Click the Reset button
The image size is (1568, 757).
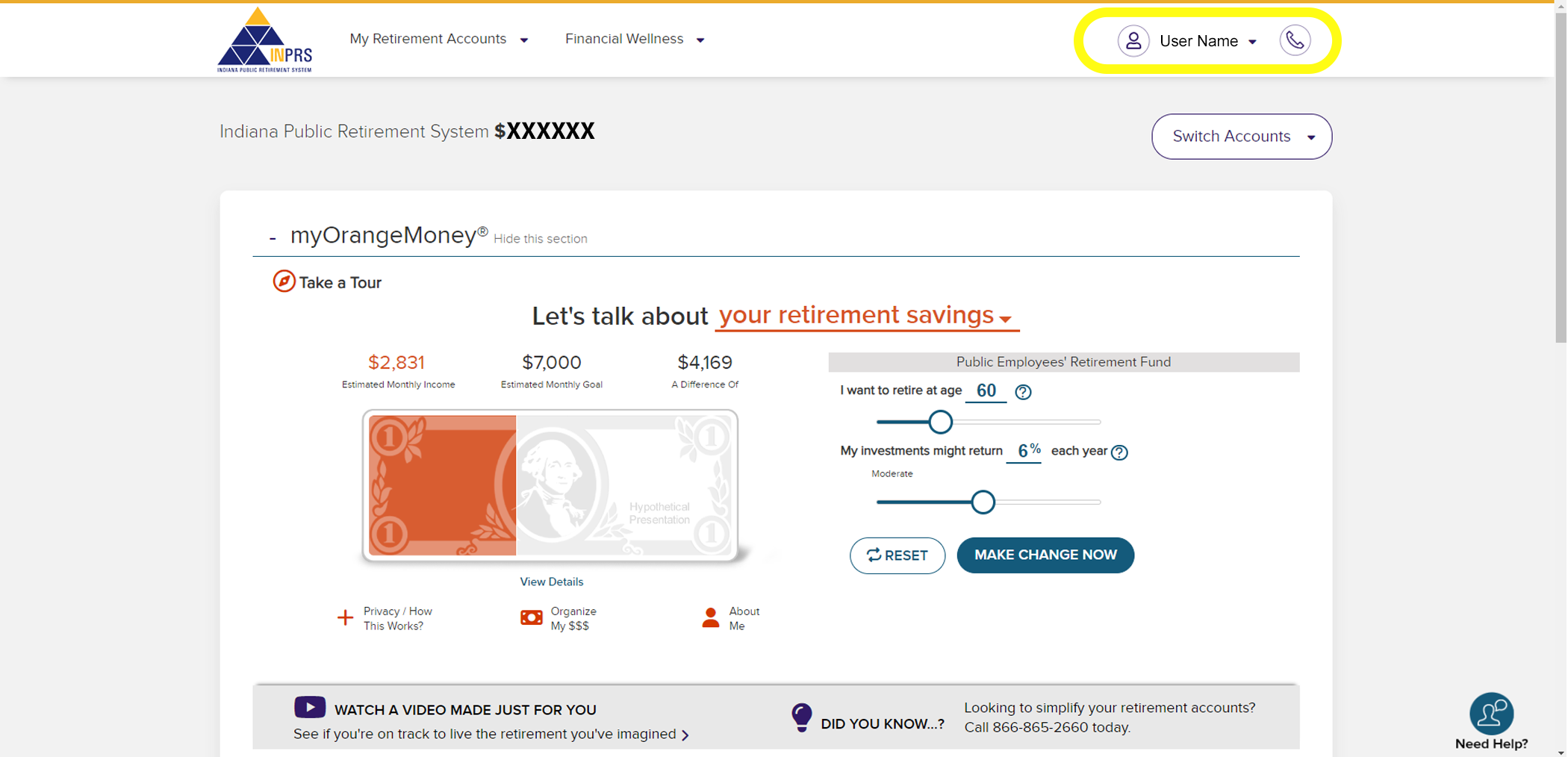(x=897, y=555)
